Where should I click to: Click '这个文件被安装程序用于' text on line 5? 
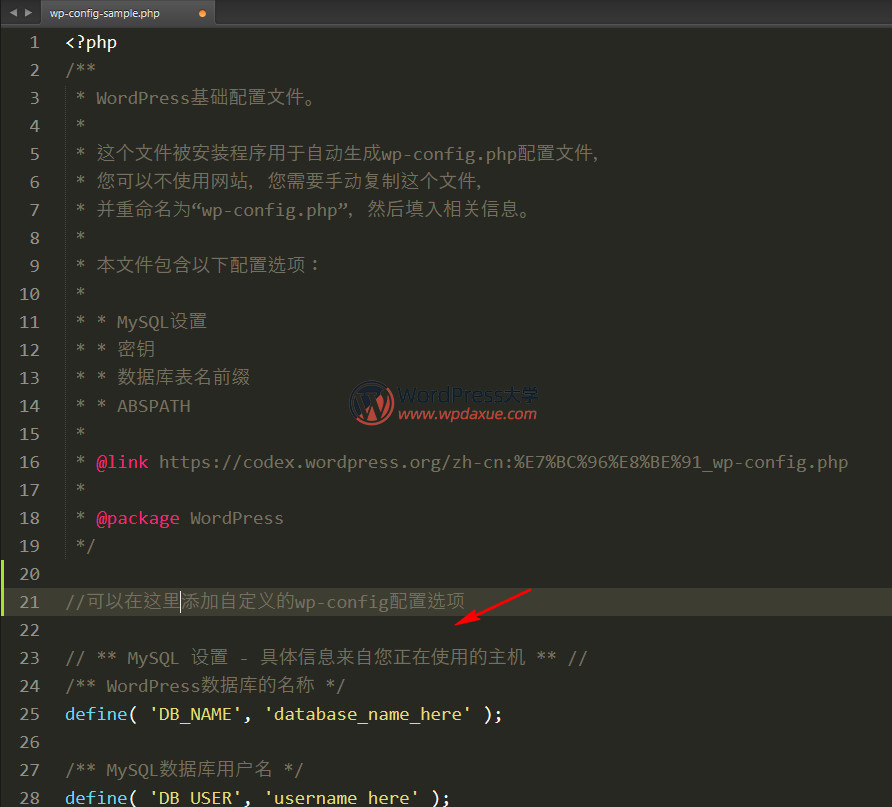[x=201, y=154]
